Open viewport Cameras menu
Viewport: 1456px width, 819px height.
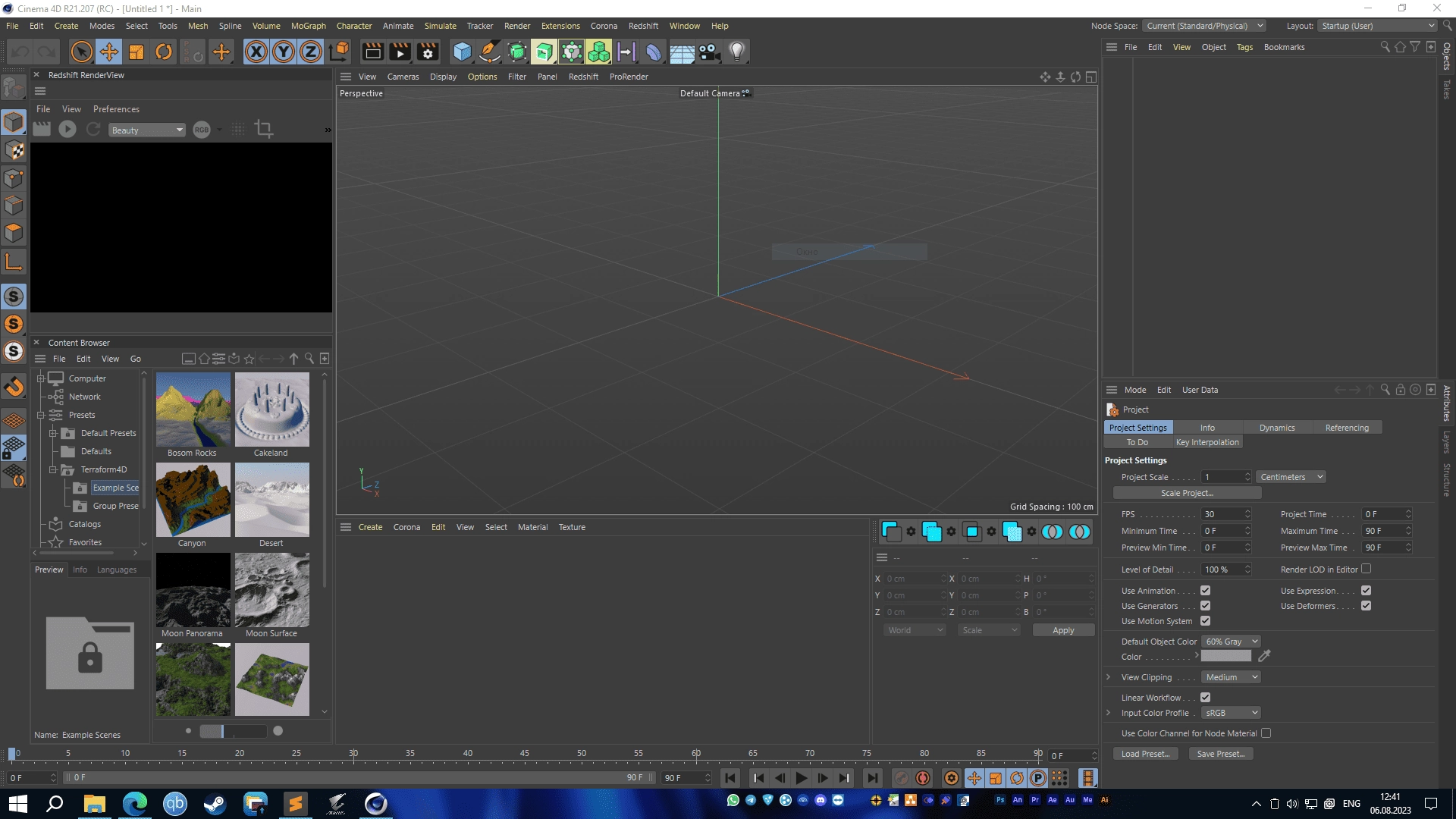coord(403,77)
